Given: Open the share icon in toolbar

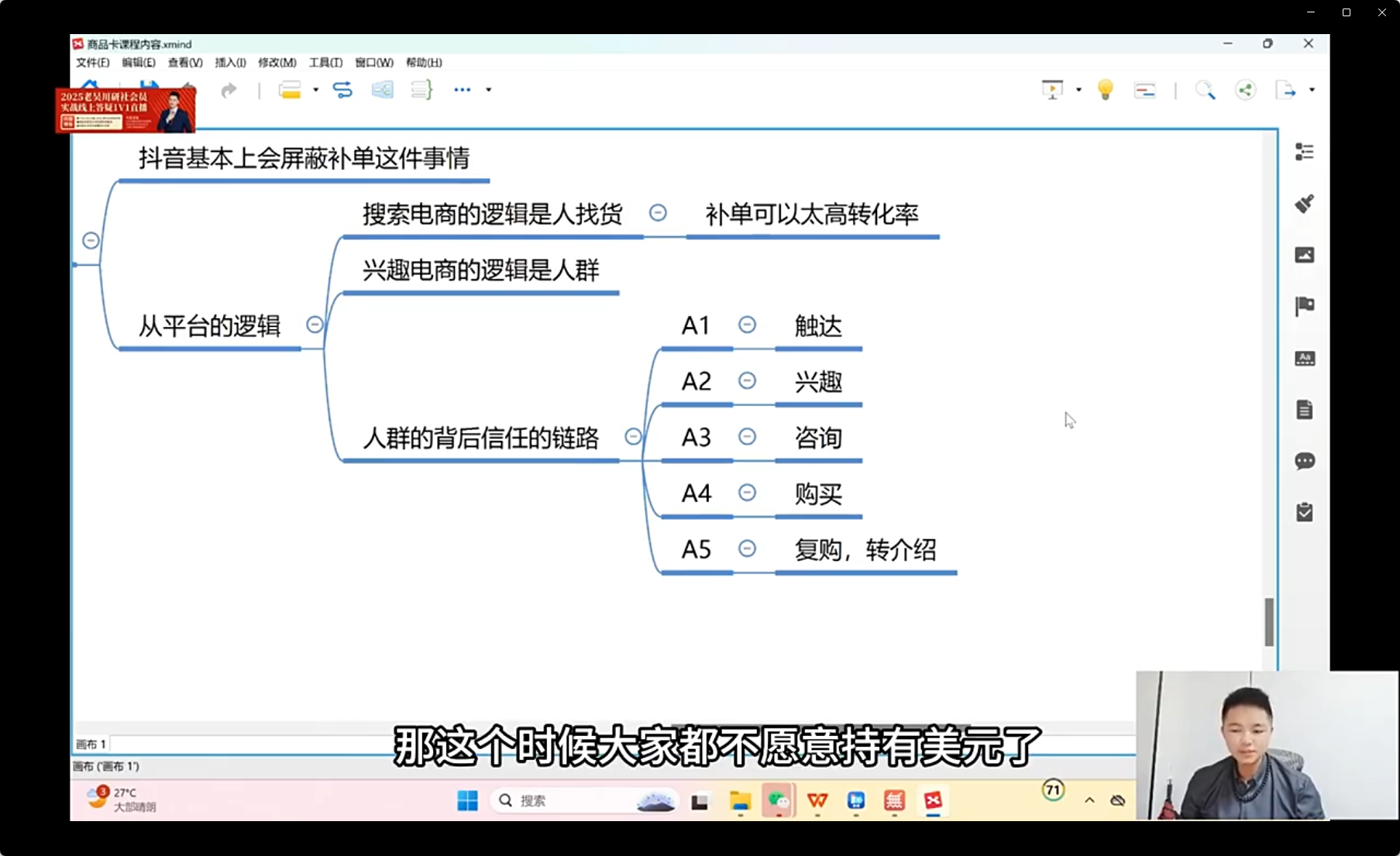Looking at the screenshot, I should tap(1245, 91).
